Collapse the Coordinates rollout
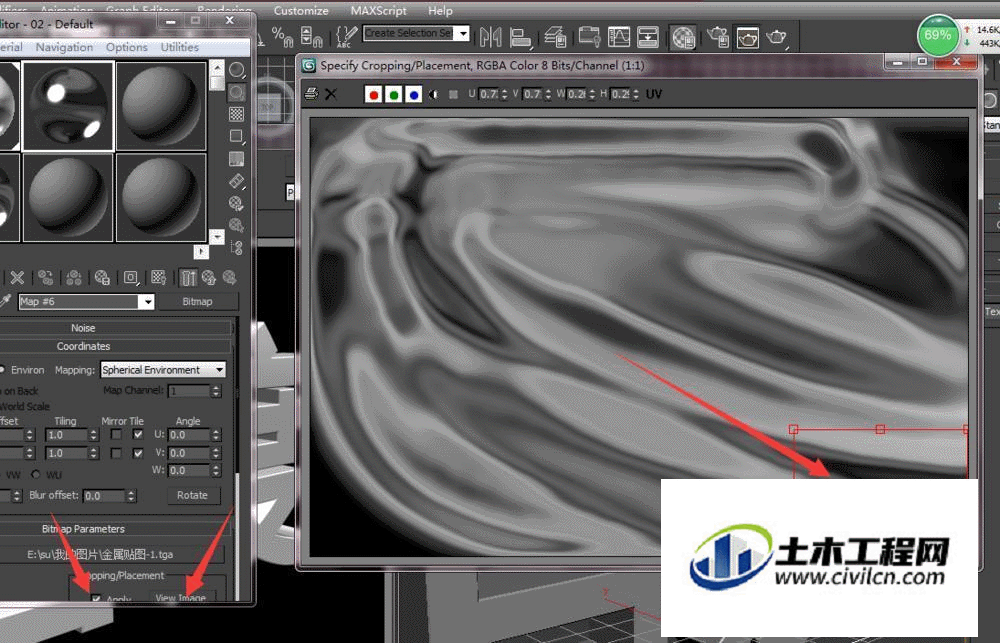This screenshot has height=643, width=1000. (x=83, y=346)
